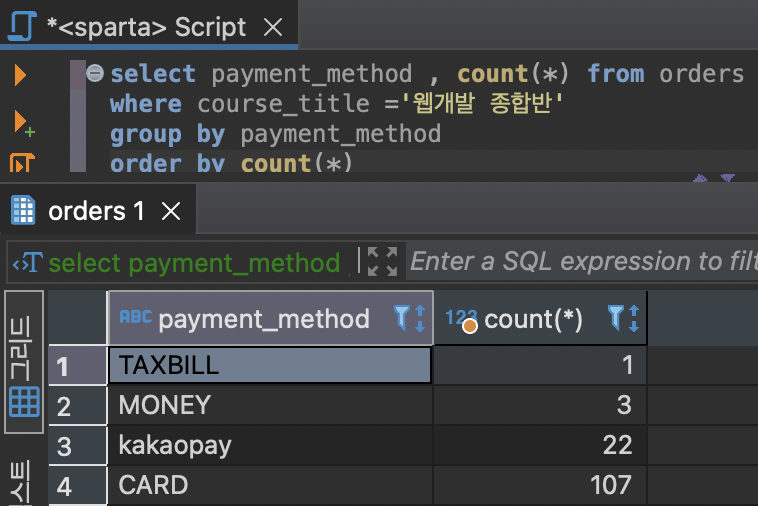Viewport: 758px width, 506px height.
Task: Run SQL statement in a new tab
Action: point(23,123)
